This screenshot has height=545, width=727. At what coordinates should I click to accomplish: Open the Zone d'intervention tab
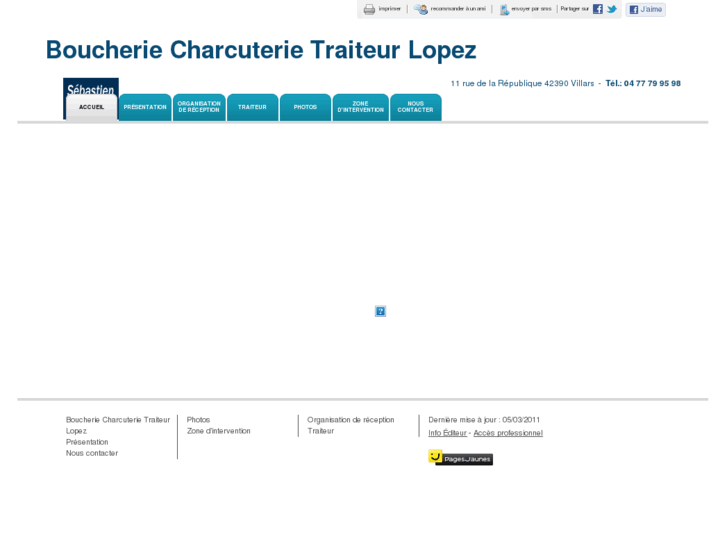360,108
